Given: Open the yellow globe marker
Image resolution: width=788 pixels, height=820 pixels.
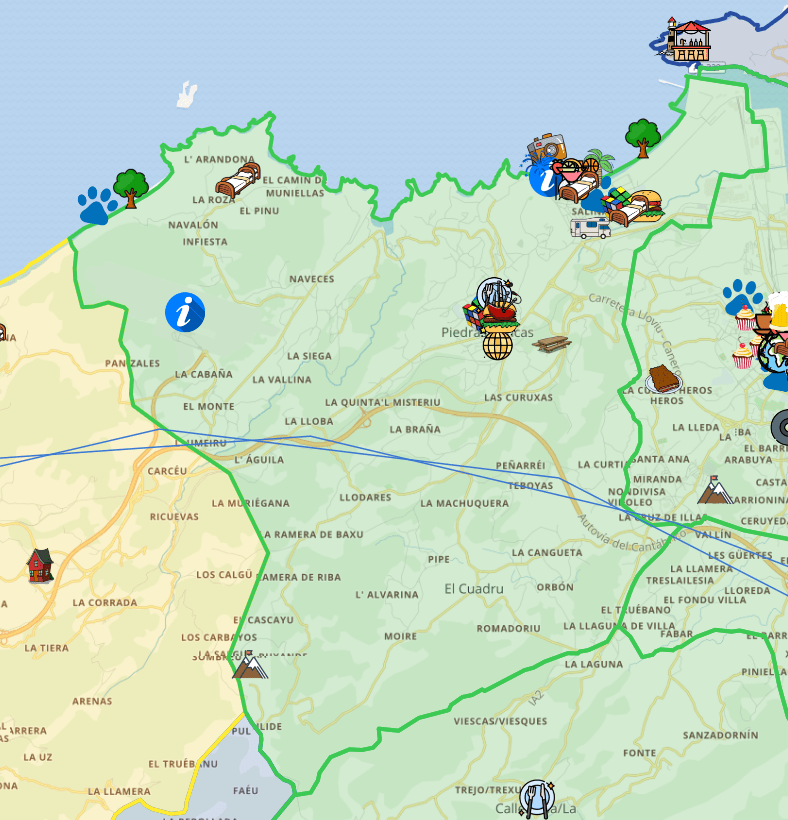Looking at the screenshot, I should point(497,345).
